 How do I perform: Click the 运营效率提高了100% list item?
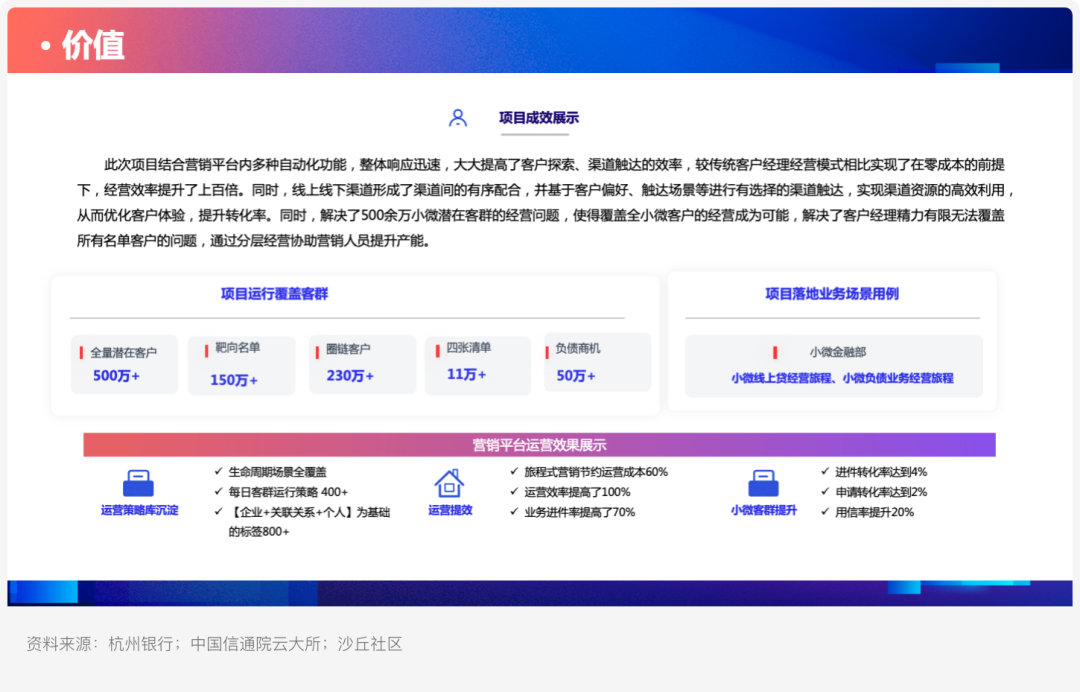(x=577, y=492)
